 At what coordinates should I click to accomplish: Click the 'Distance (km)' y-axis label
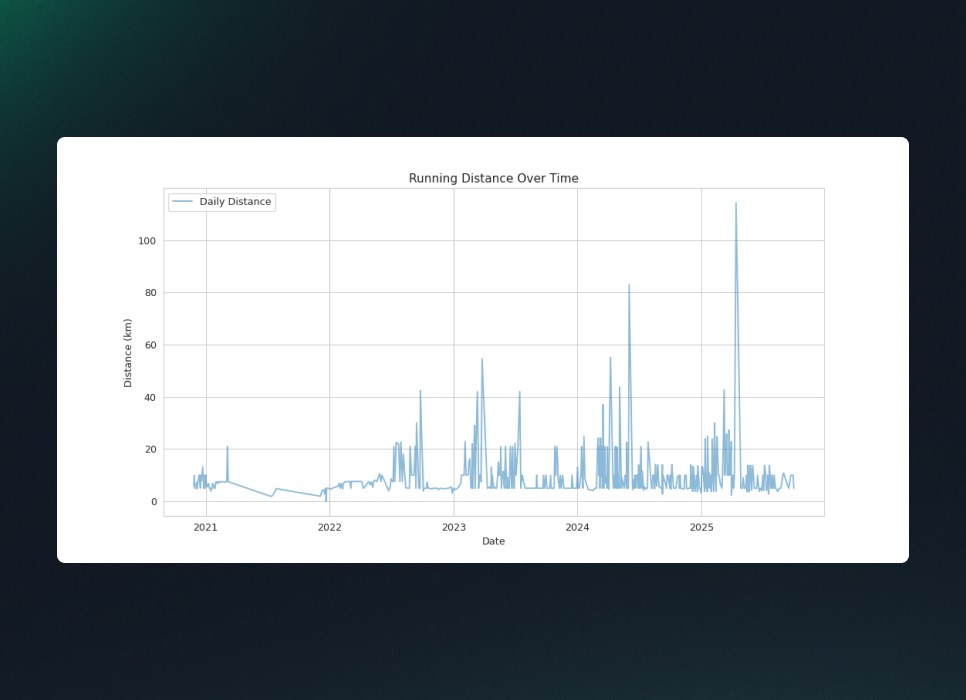(128, 353)
